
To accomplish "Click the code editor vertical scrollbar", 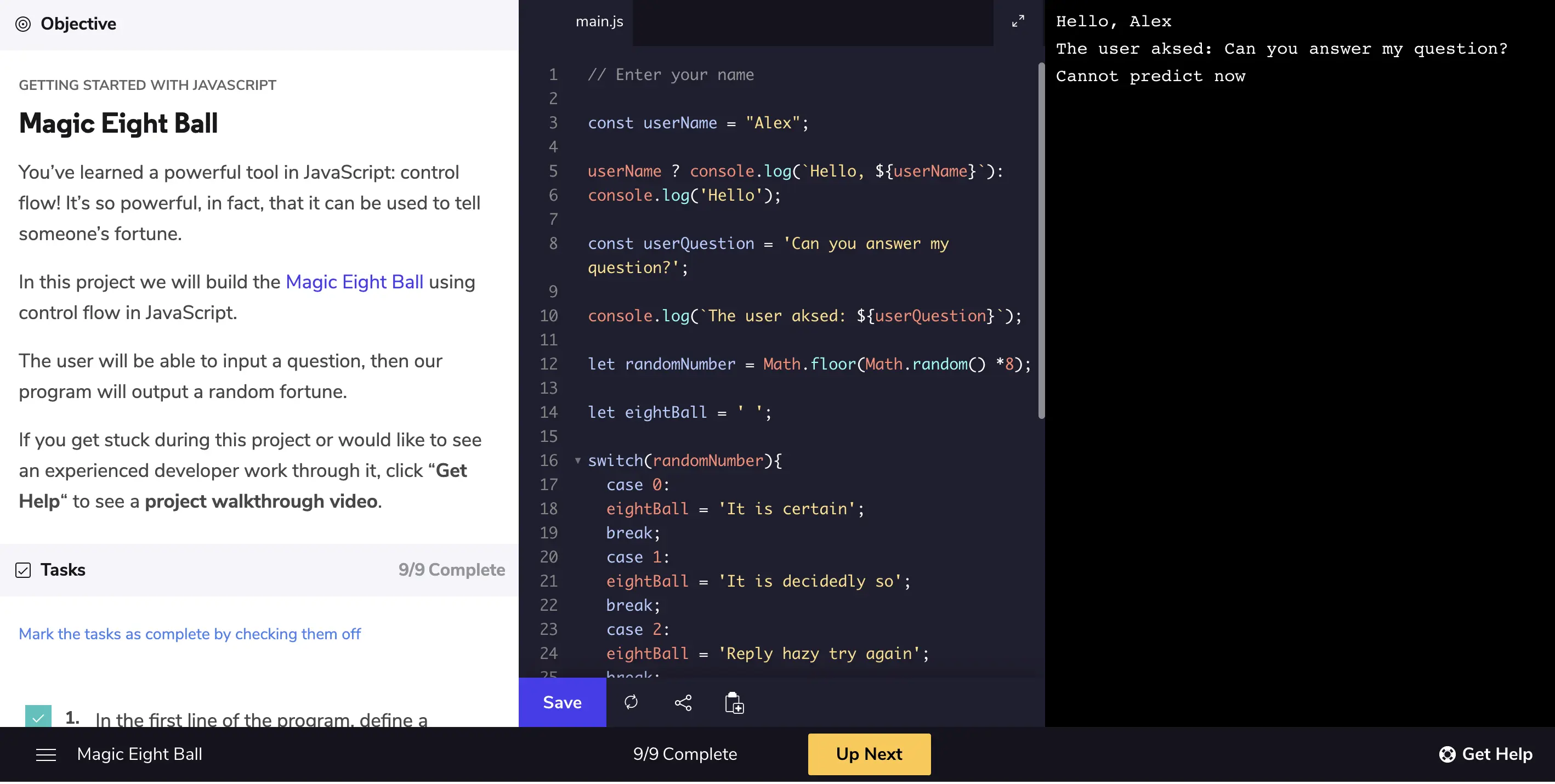I will click(1041, 240).
